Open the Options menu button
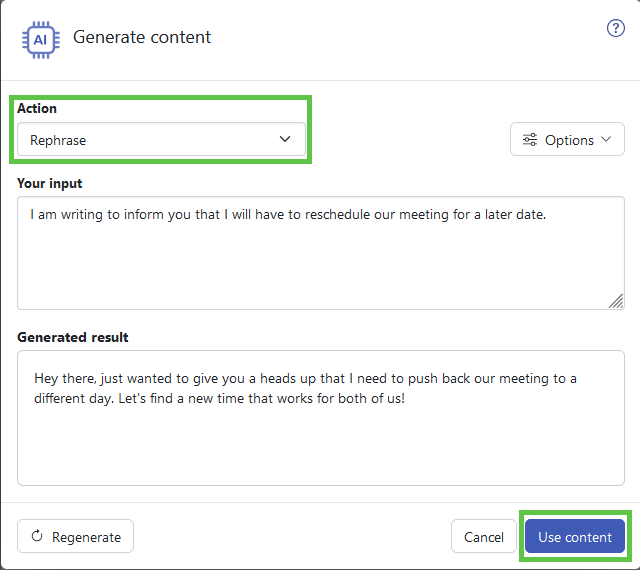 click(x=567, y=139)
